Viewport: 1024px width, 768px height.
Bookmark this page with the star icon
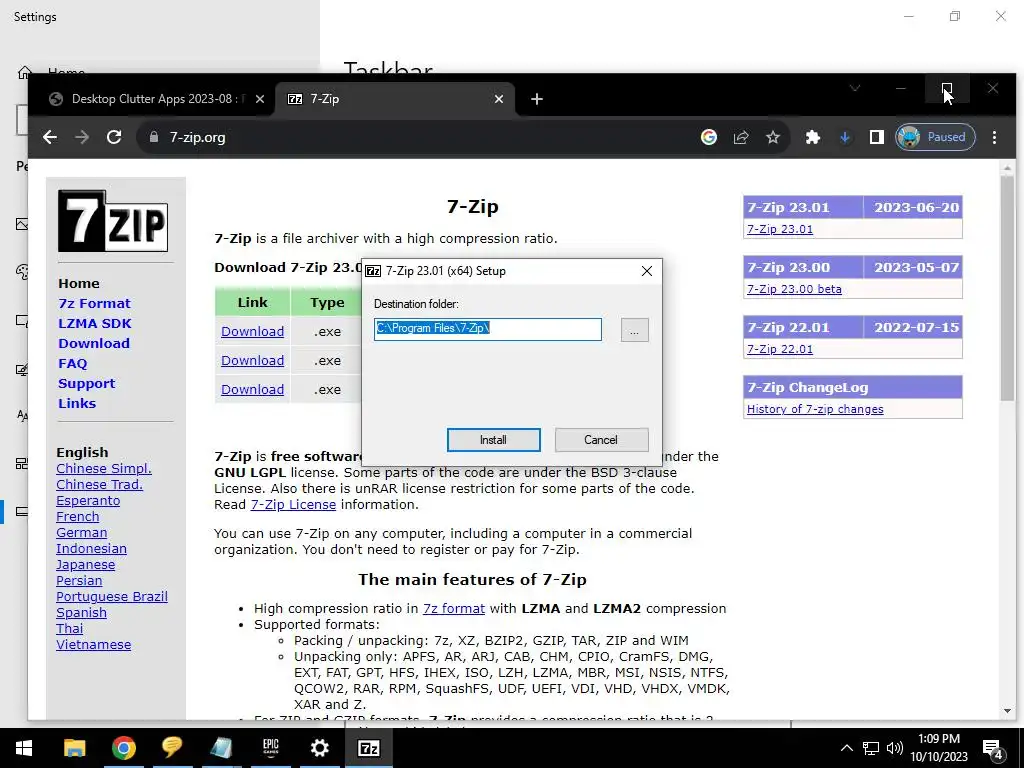coord(773,137)
